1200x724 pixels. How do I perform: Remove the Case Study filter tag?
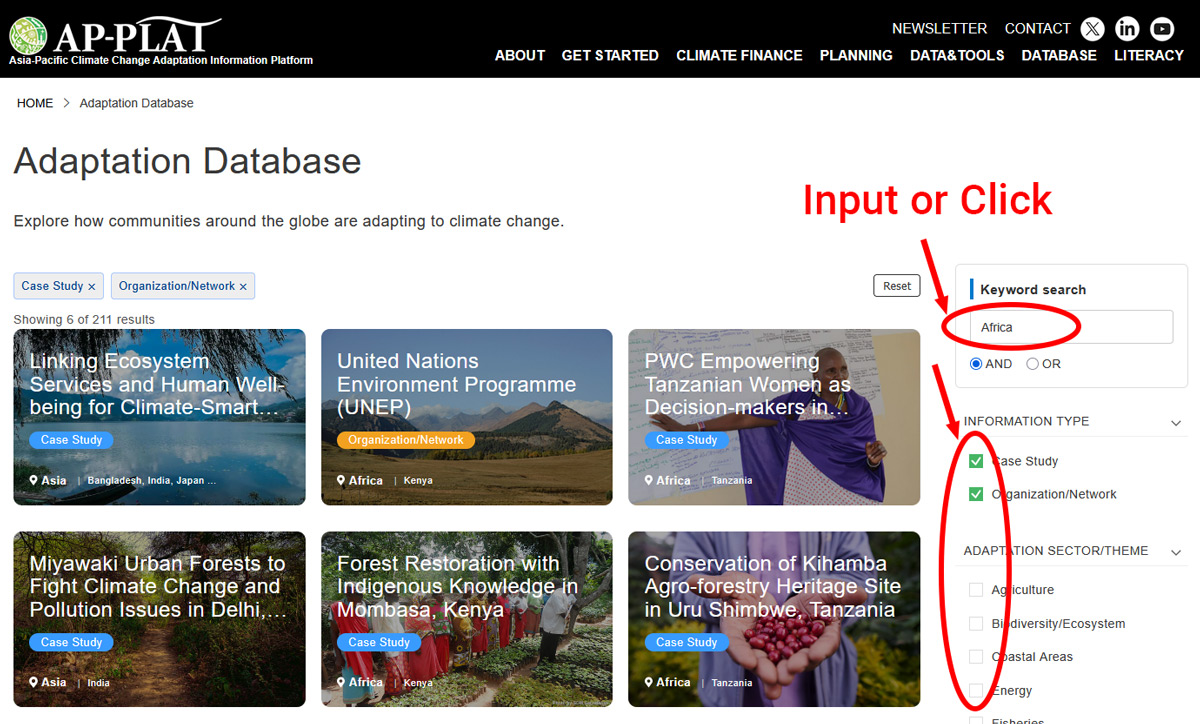92,287
